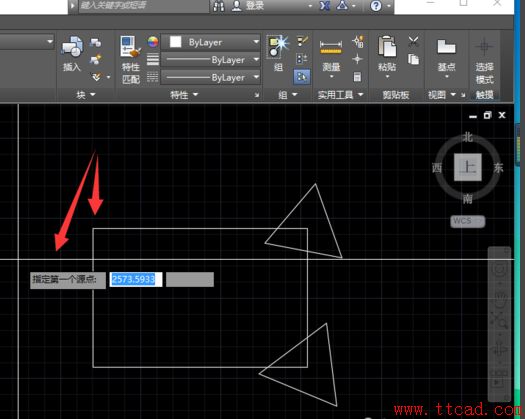Click the 上 face of the ViewCube
This screenshot has width=525, height=419.
tap(468, 167)
